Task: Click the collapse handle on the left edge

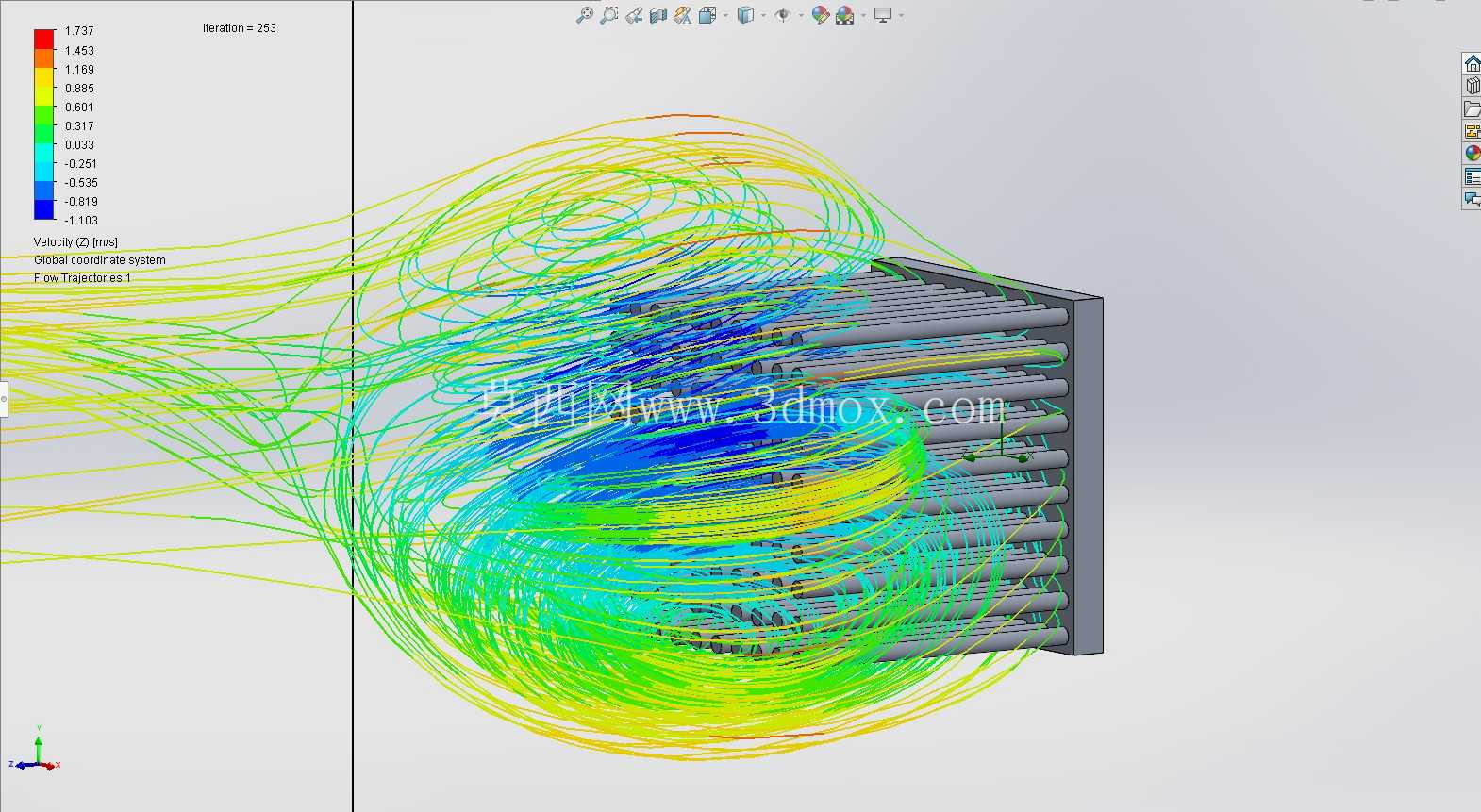Action: (x=4, y=399)
